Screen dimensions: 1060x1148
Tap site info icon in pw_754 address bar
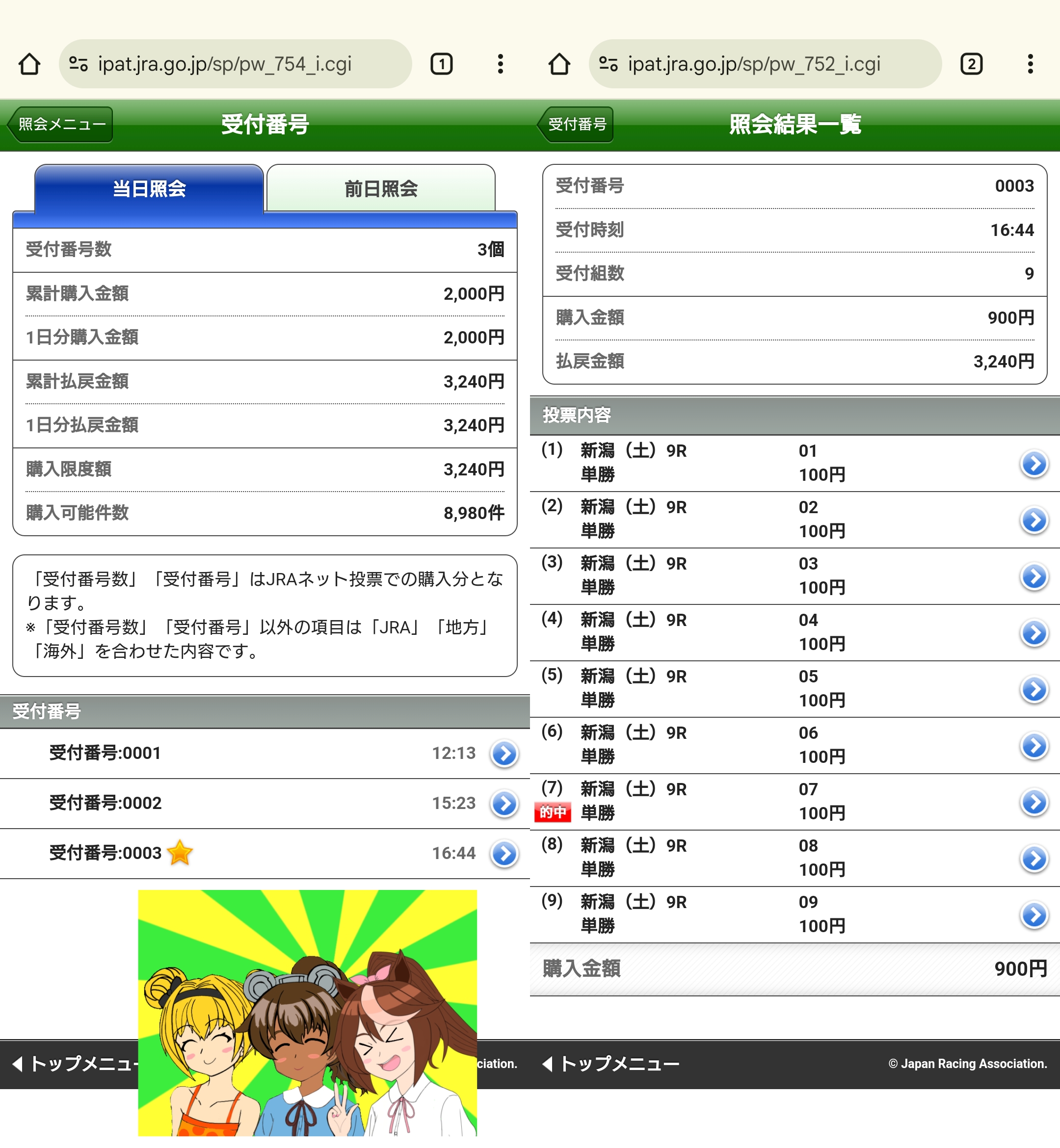(78, 64)
